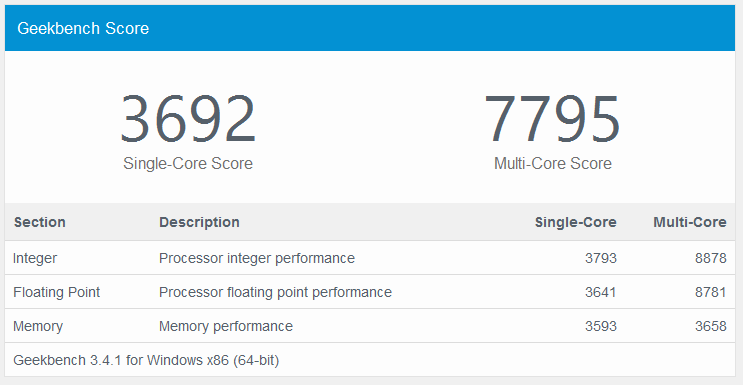Click the Single-Core column header
The image size is (743, 385).
tap(576, 222)
